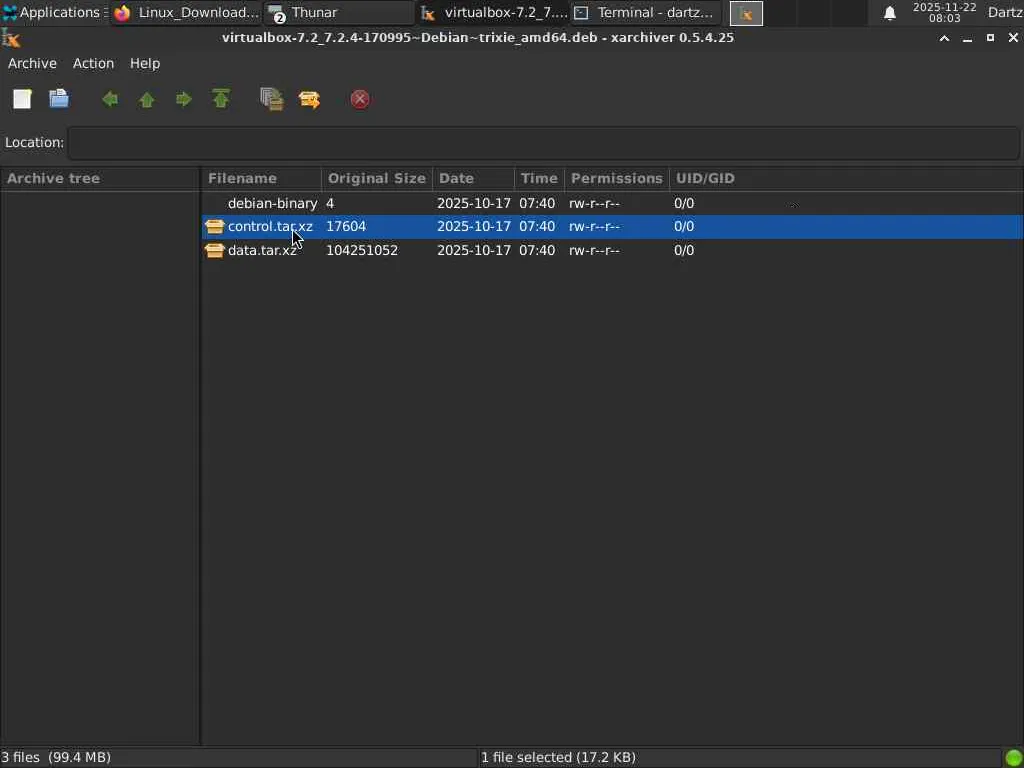Switch to Linux_Download Firefox window in taskbar

(x=187, y=12)
